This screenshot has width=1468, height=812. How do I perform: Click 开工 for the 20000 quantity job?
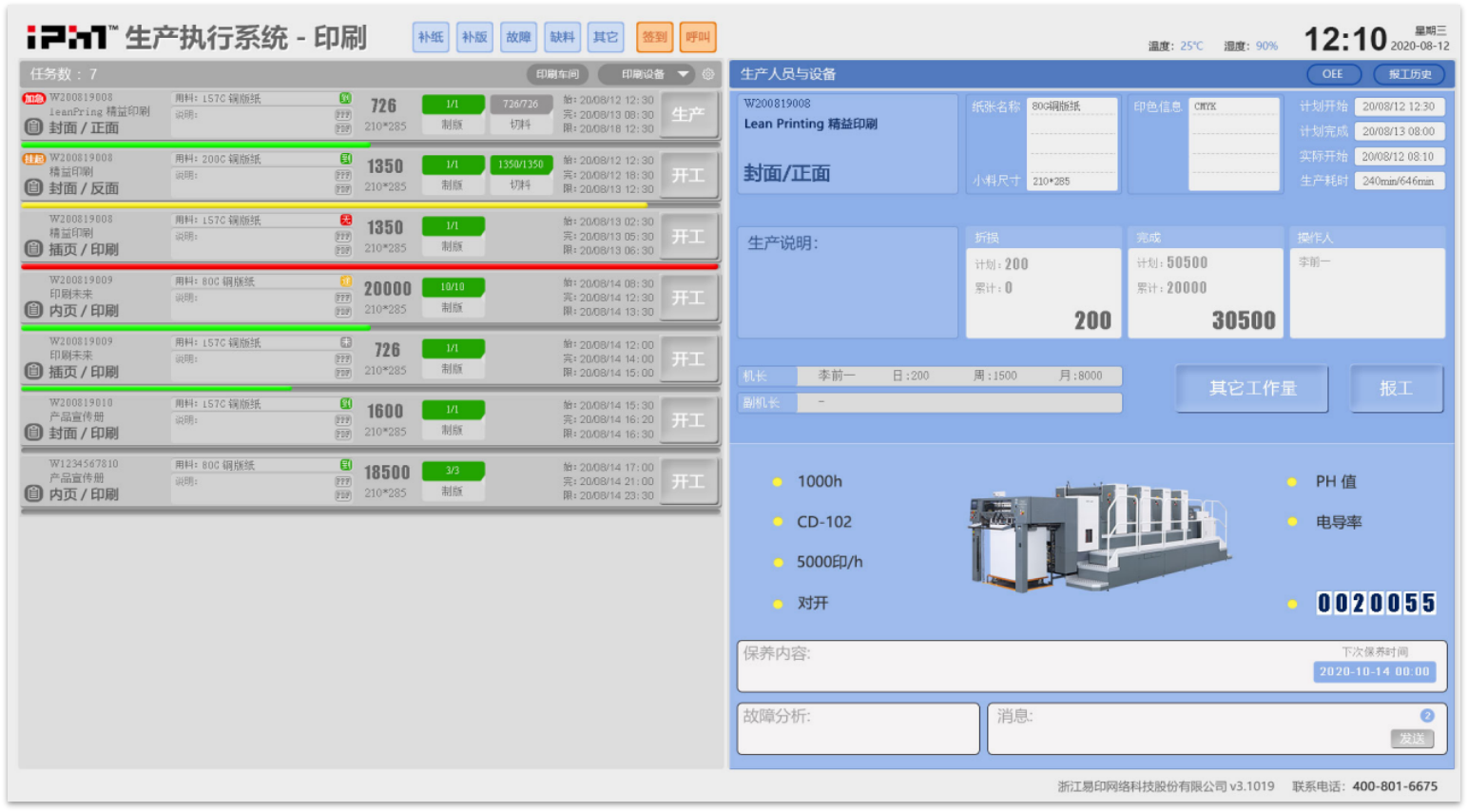688,299
